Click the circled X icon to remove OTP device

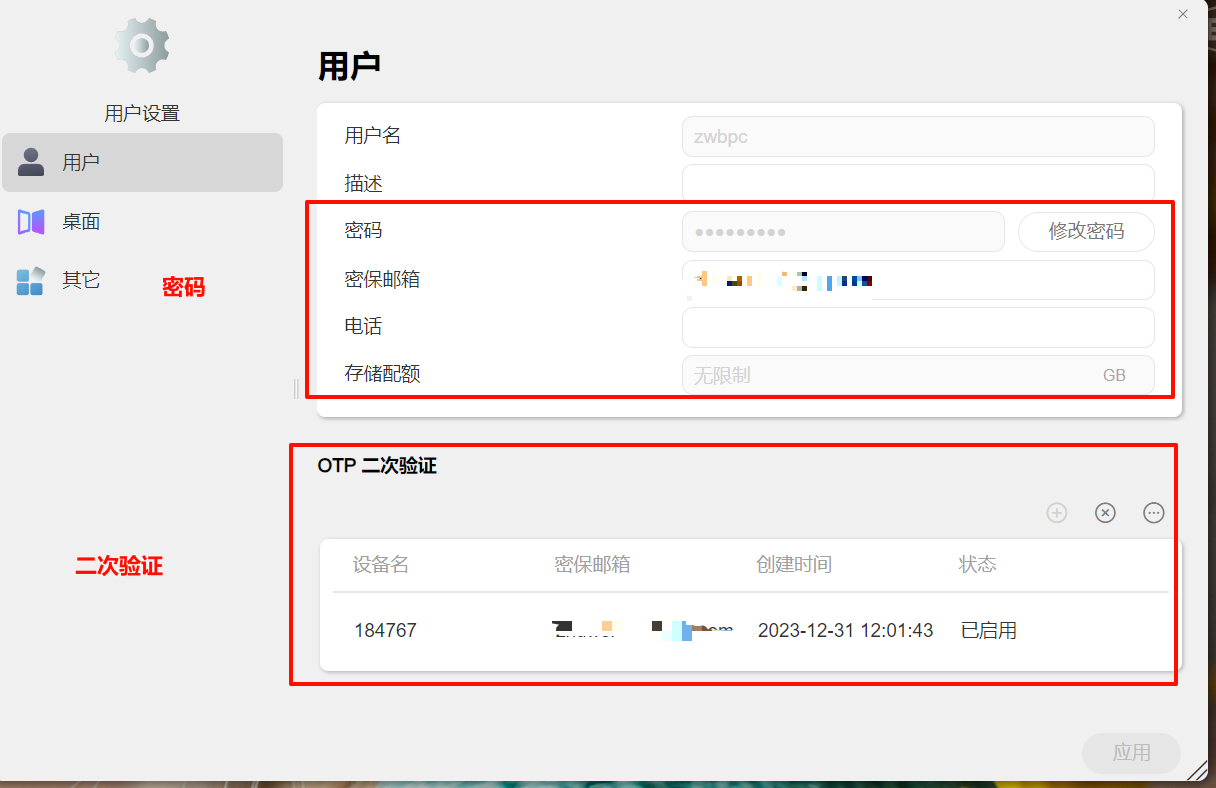tap(1105, 513)
